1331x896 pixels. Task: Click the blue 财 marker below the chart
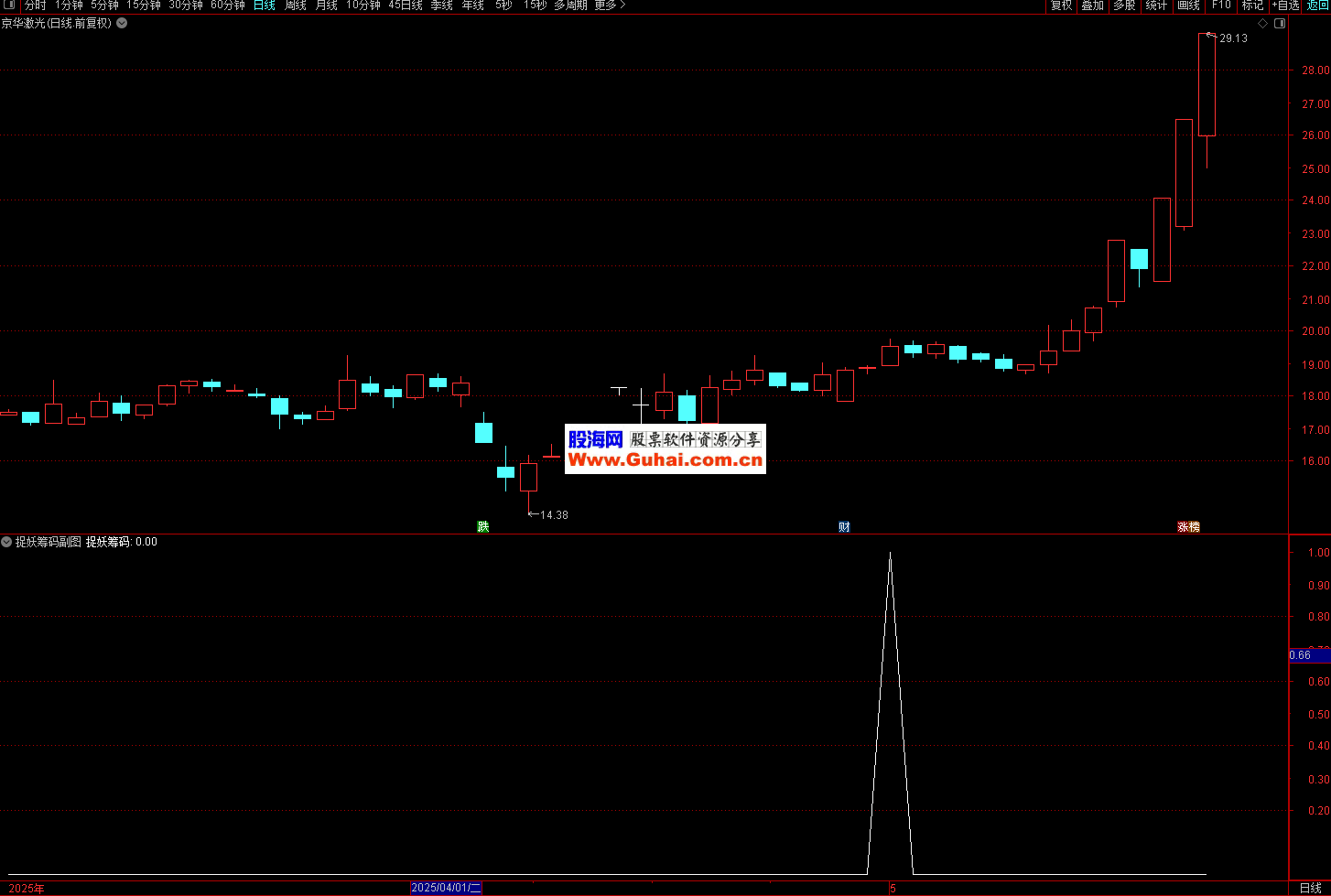pyautogui.click(x=844, y=526)
